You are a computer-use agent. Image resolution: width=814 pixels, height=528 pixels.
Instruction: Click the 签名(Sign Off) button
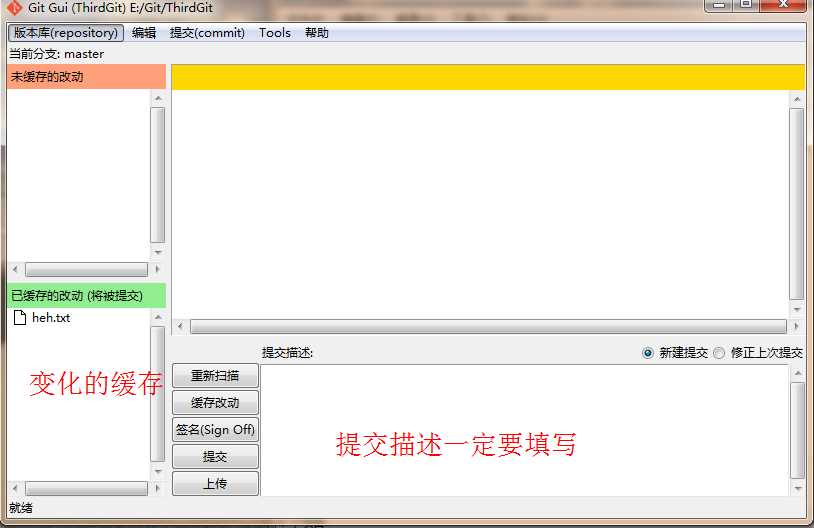click(x=215, y=430)
